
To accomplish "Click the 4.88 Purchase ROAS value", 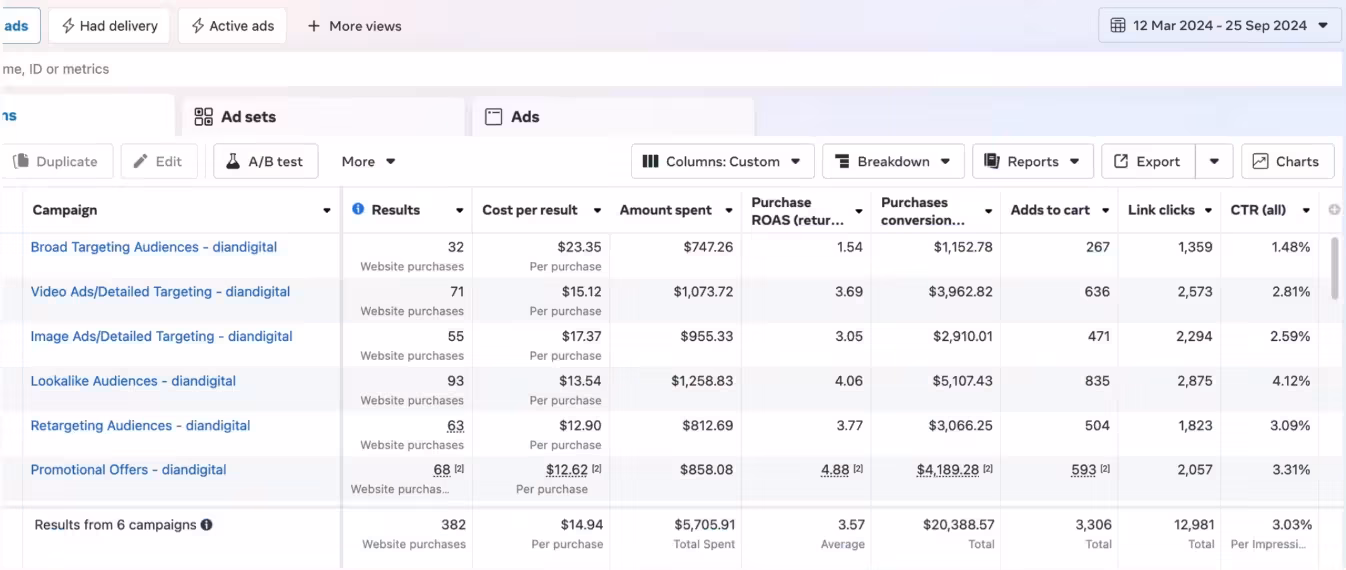I will [x=835, y=470].
